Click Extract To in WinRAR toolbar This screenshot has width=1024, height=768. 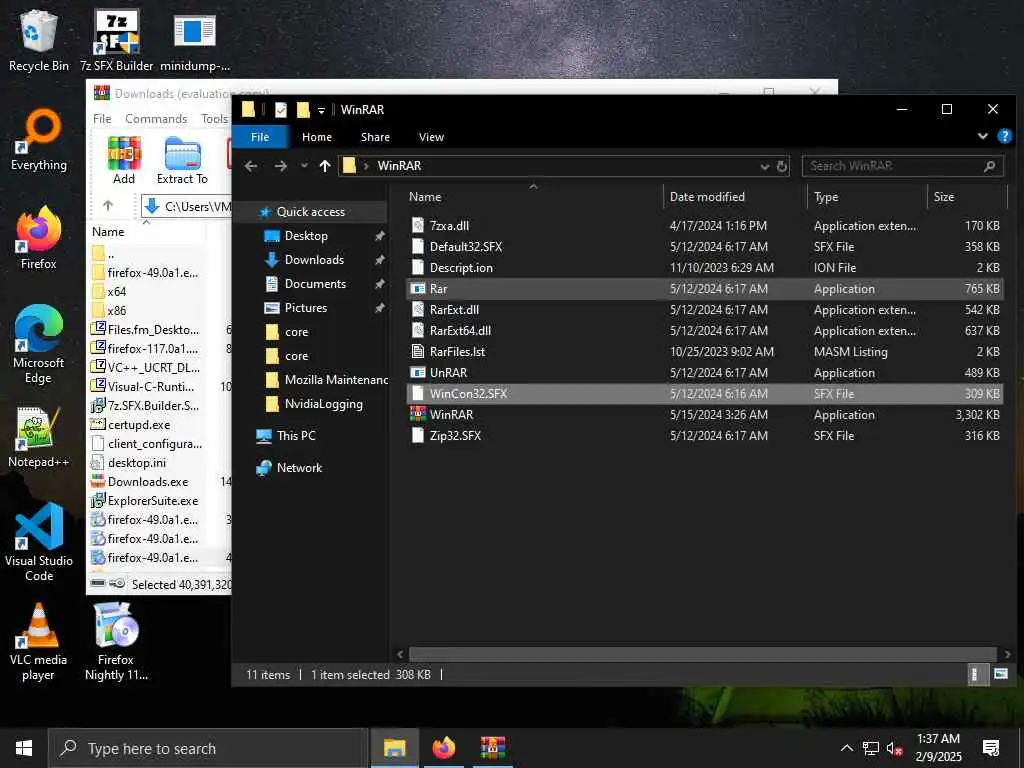click(x=182, y=161)
